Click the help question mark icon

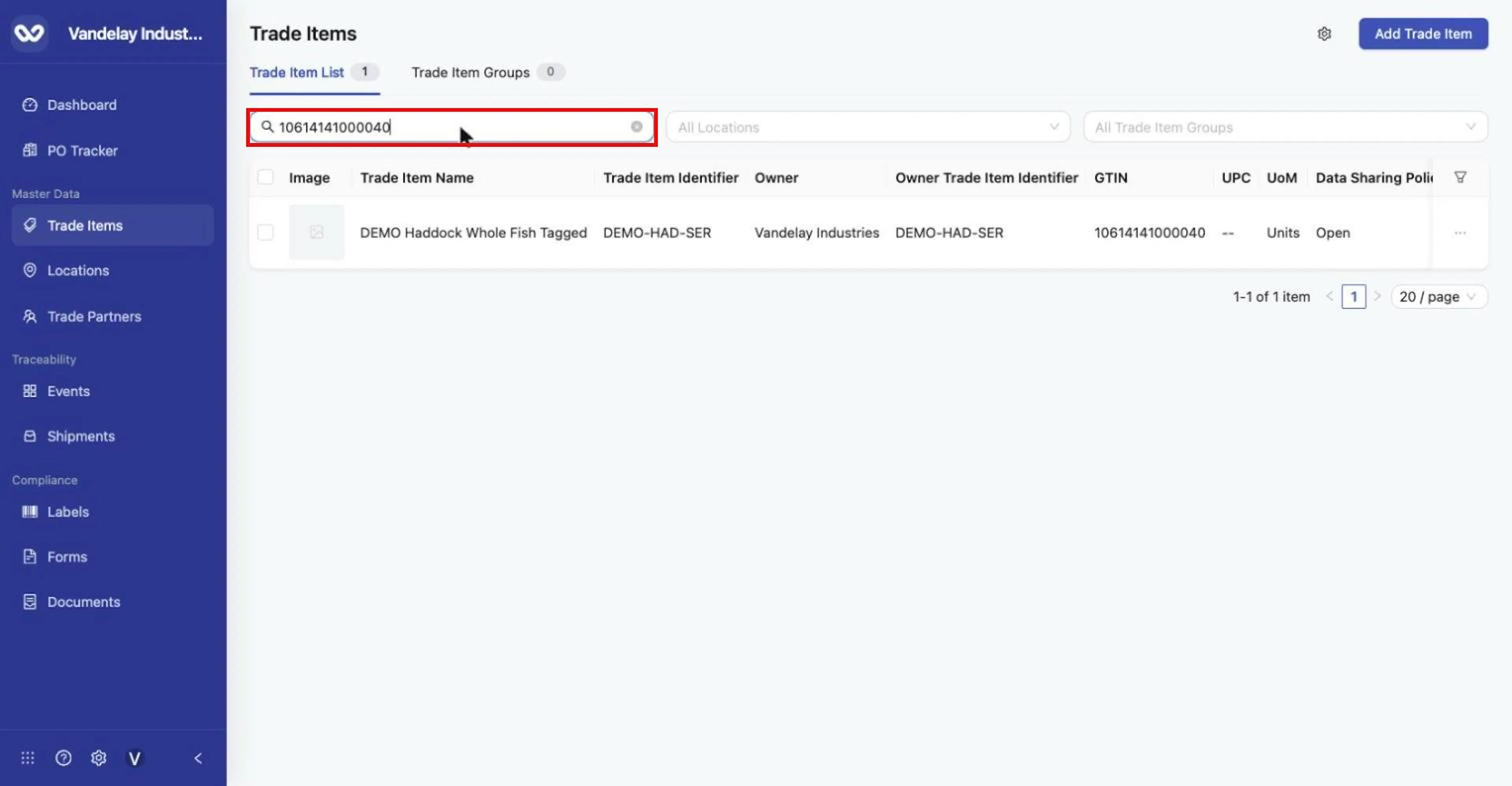[x=63, y=758]
